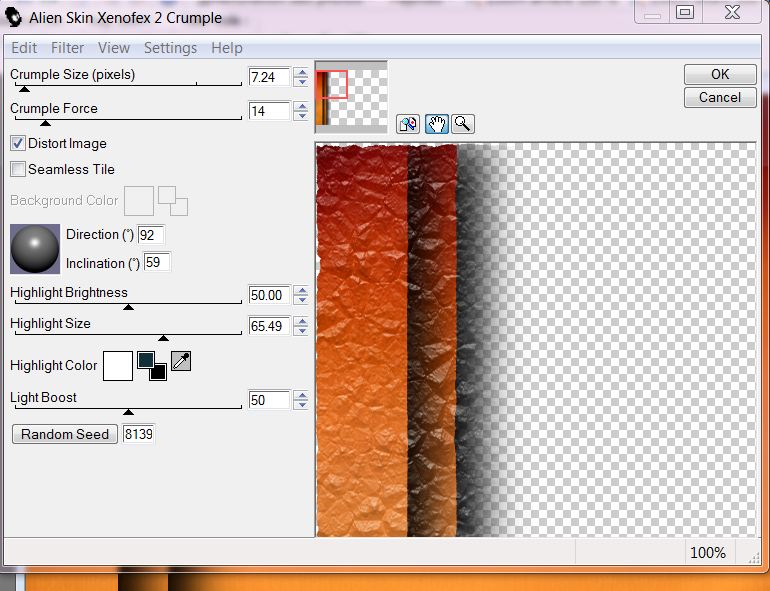The width and height of the screenshot is (770, 591).
Task: Increase Highlight Brightness with up arrow
Action: tap(301, 291)
